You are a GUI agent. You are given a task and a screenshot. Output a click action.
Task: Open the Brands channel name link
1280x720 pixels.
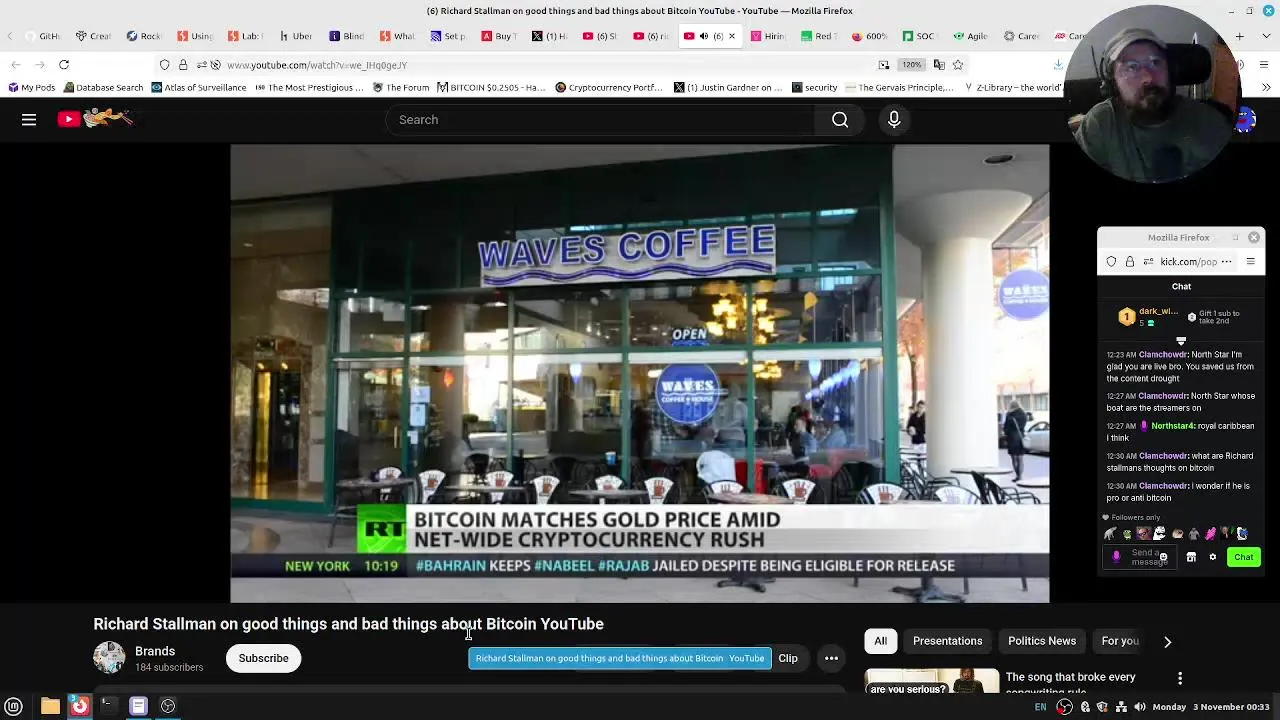[155, 651]
